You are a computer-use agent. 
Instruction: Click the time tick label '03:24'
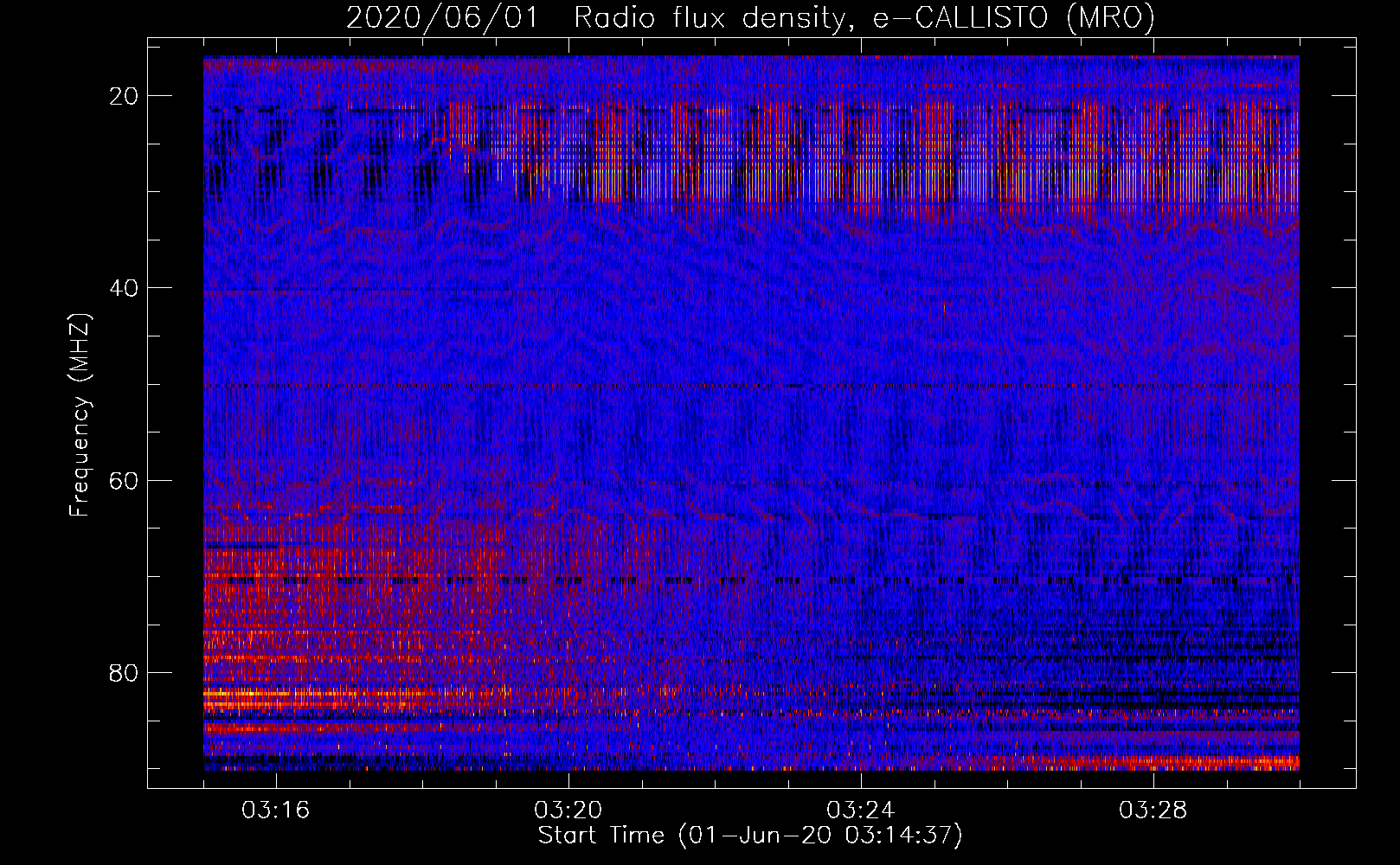[x=861, y=810]
